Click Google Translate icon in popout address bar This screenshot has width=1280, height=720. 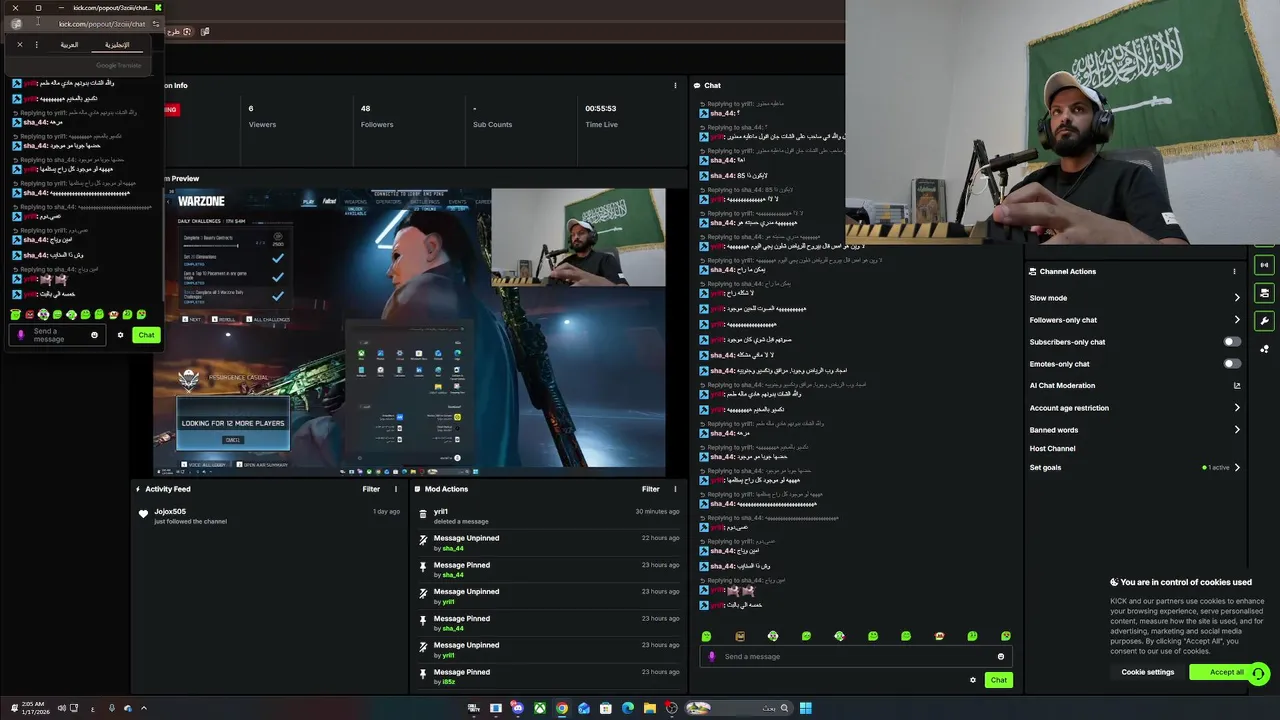pos(16,24)
